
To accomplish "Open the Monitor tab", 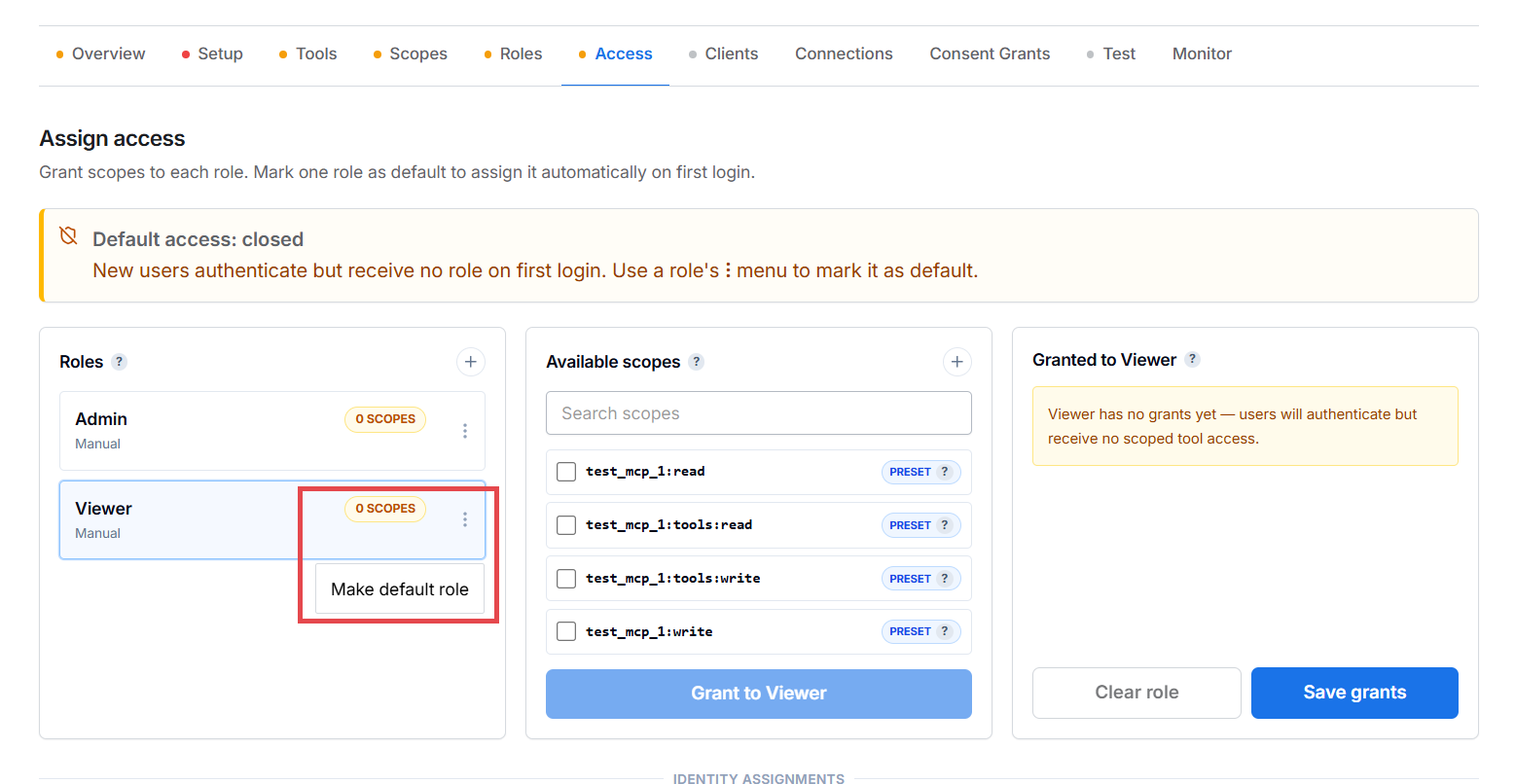I will (x=1202, y=53).
